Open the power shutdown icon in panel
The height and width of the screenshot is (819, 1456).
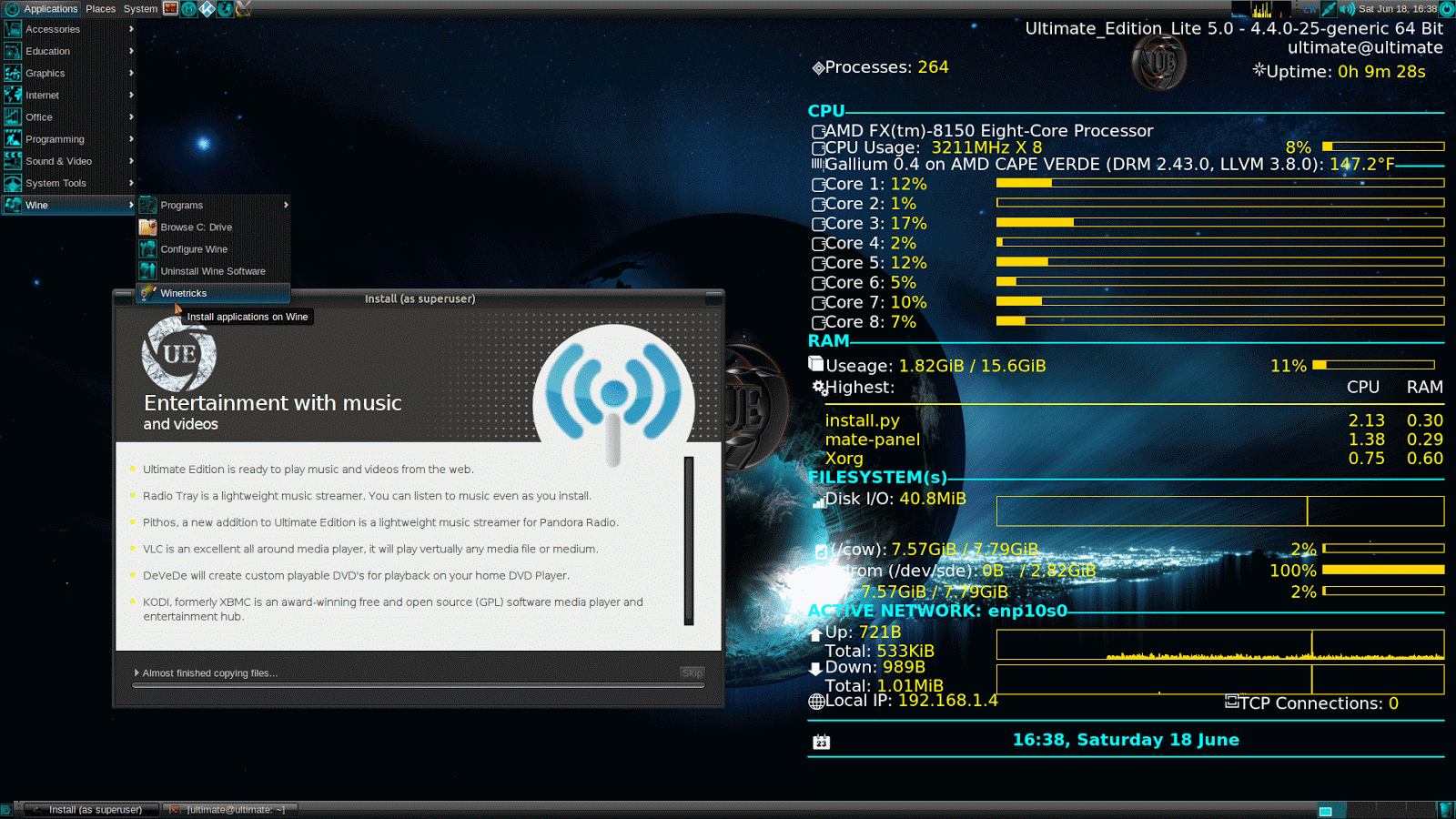coord(1446,9)
